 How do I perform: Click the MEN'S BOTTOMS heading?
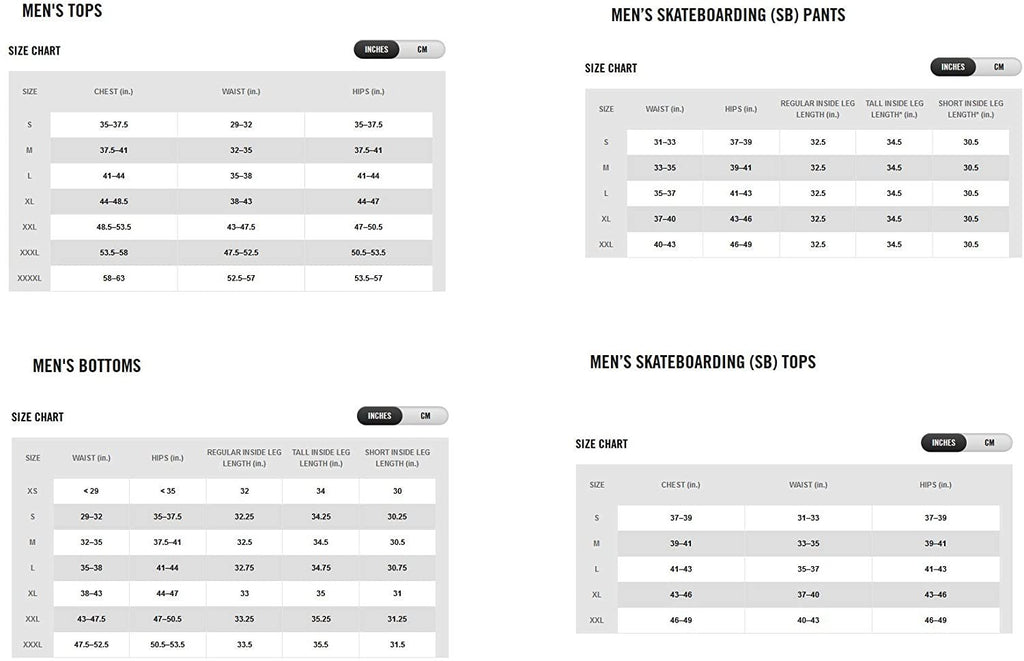(x=87, y=365)
